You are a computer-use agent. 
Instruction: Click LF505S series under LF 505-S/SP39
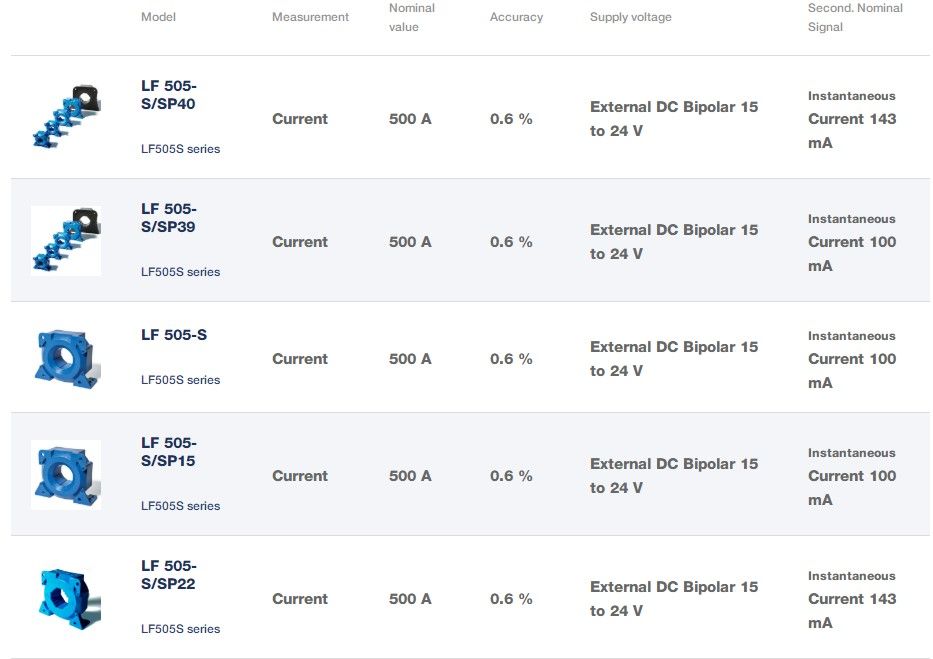180,272
